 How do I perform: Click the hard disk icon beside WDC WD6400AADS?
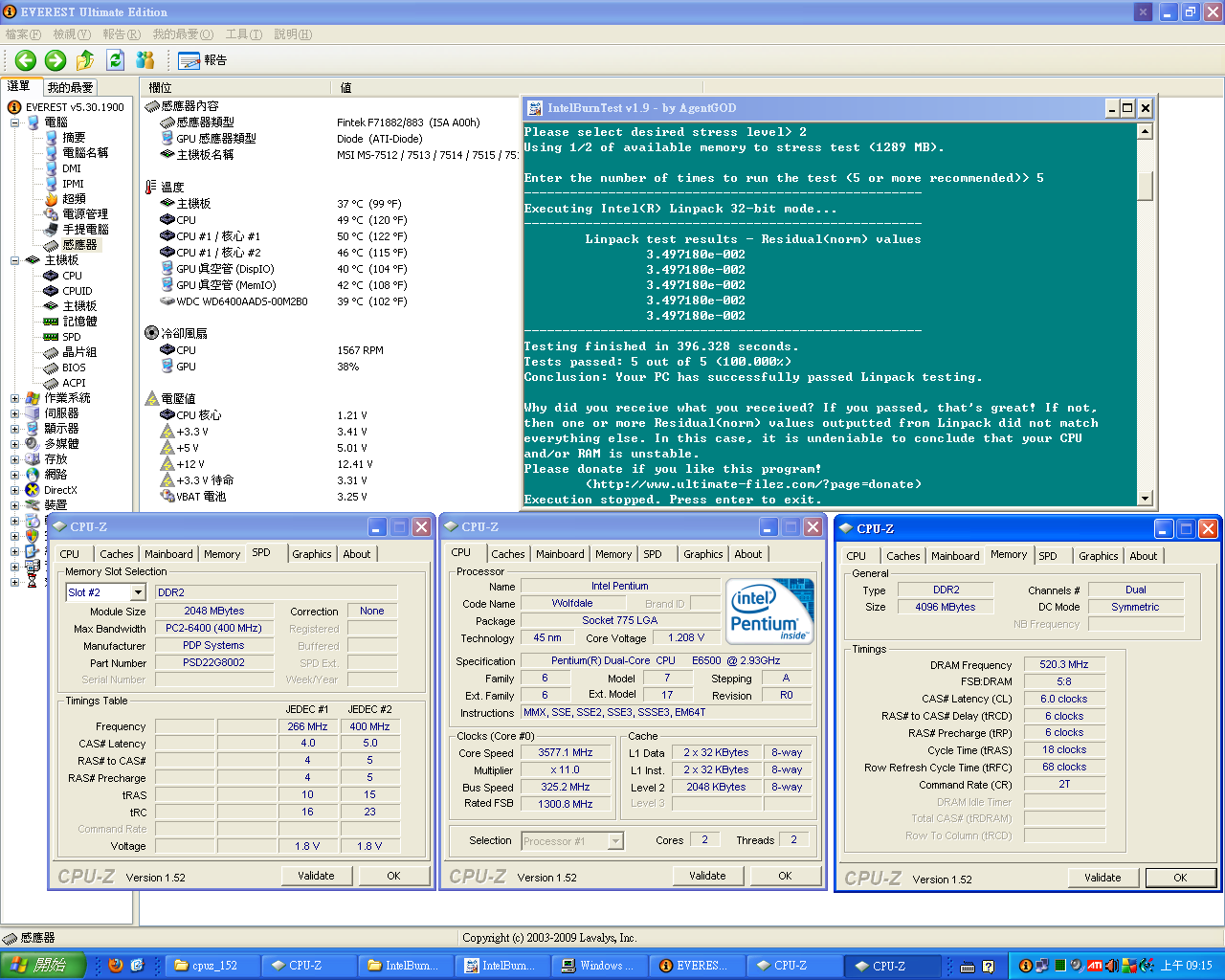pyautogui.click(x=167, y=301)
